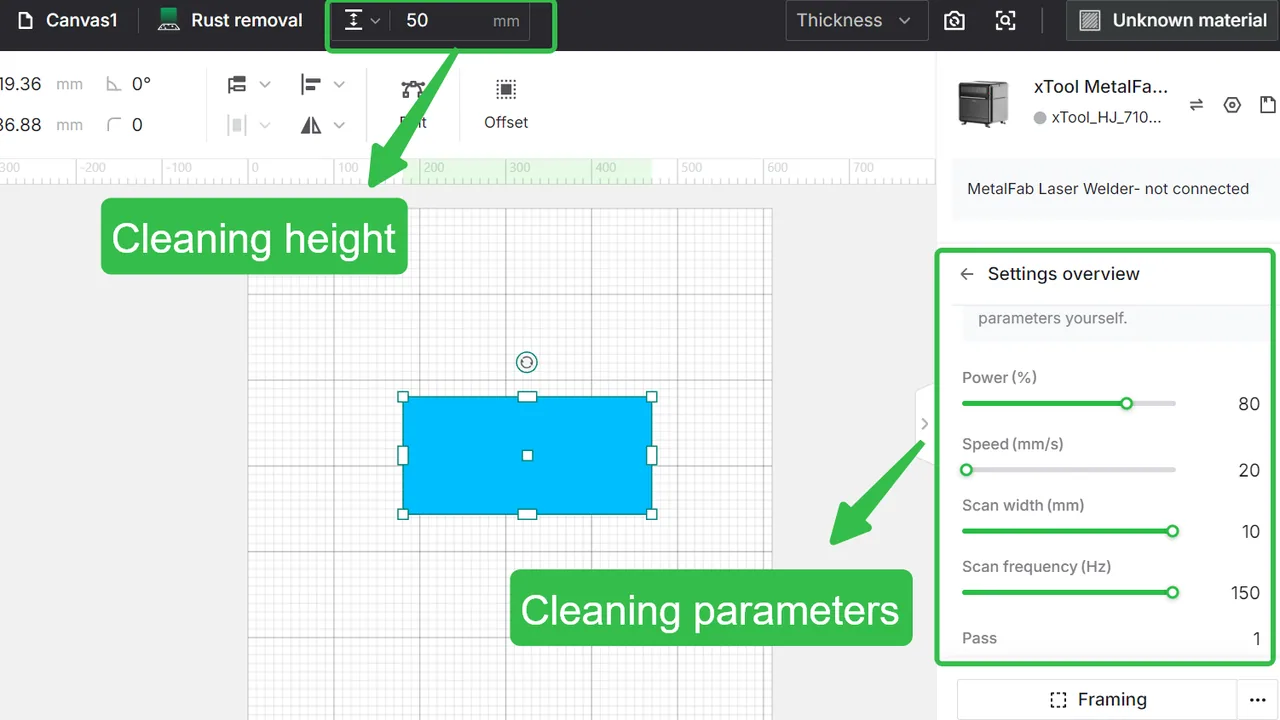The width and height of the screenshot is (1280, 720).
Task: Click the Speed slider handle
Action: coord(966,470)
